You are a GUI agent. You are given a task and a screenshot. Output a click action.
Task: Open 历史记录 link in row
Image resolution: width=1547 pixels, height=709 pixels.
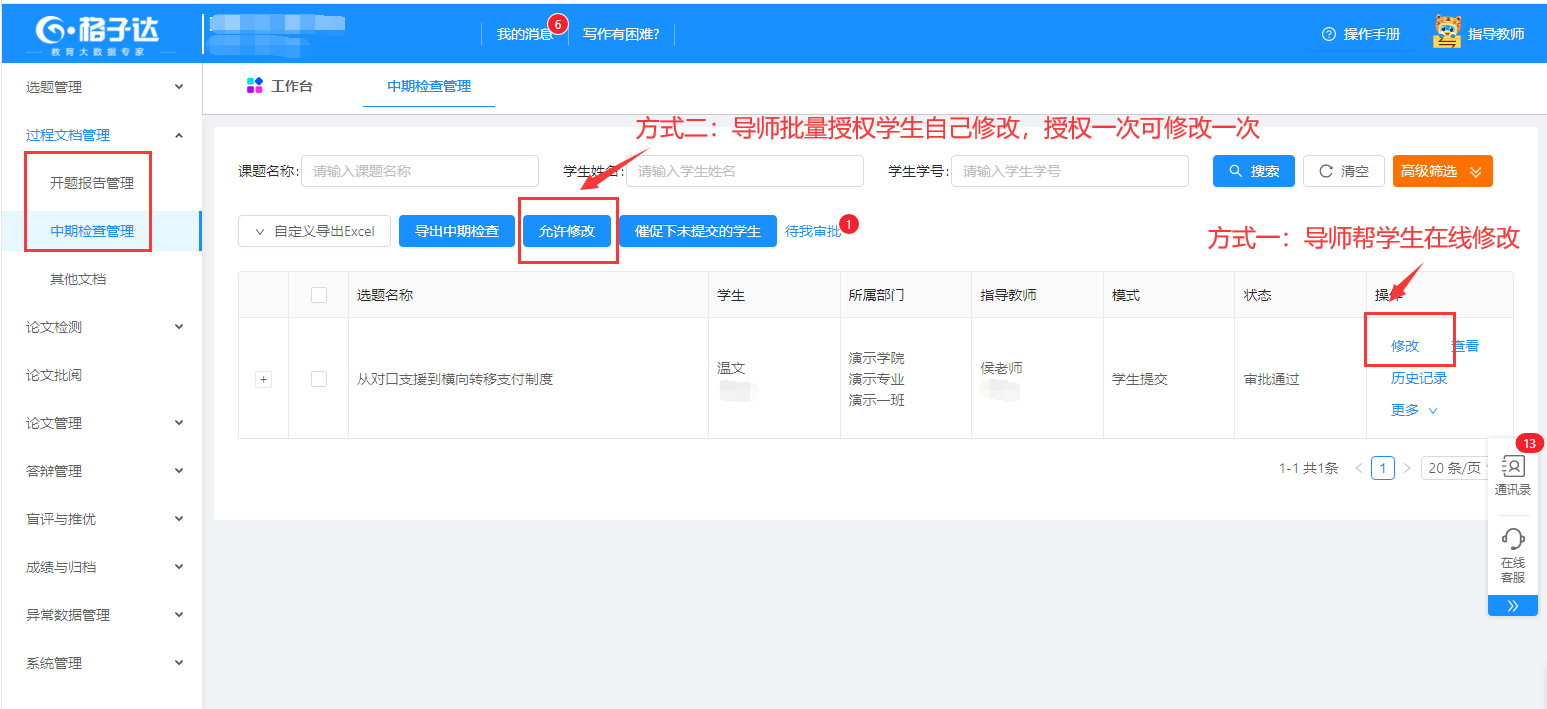click(x=1418, y=378)
